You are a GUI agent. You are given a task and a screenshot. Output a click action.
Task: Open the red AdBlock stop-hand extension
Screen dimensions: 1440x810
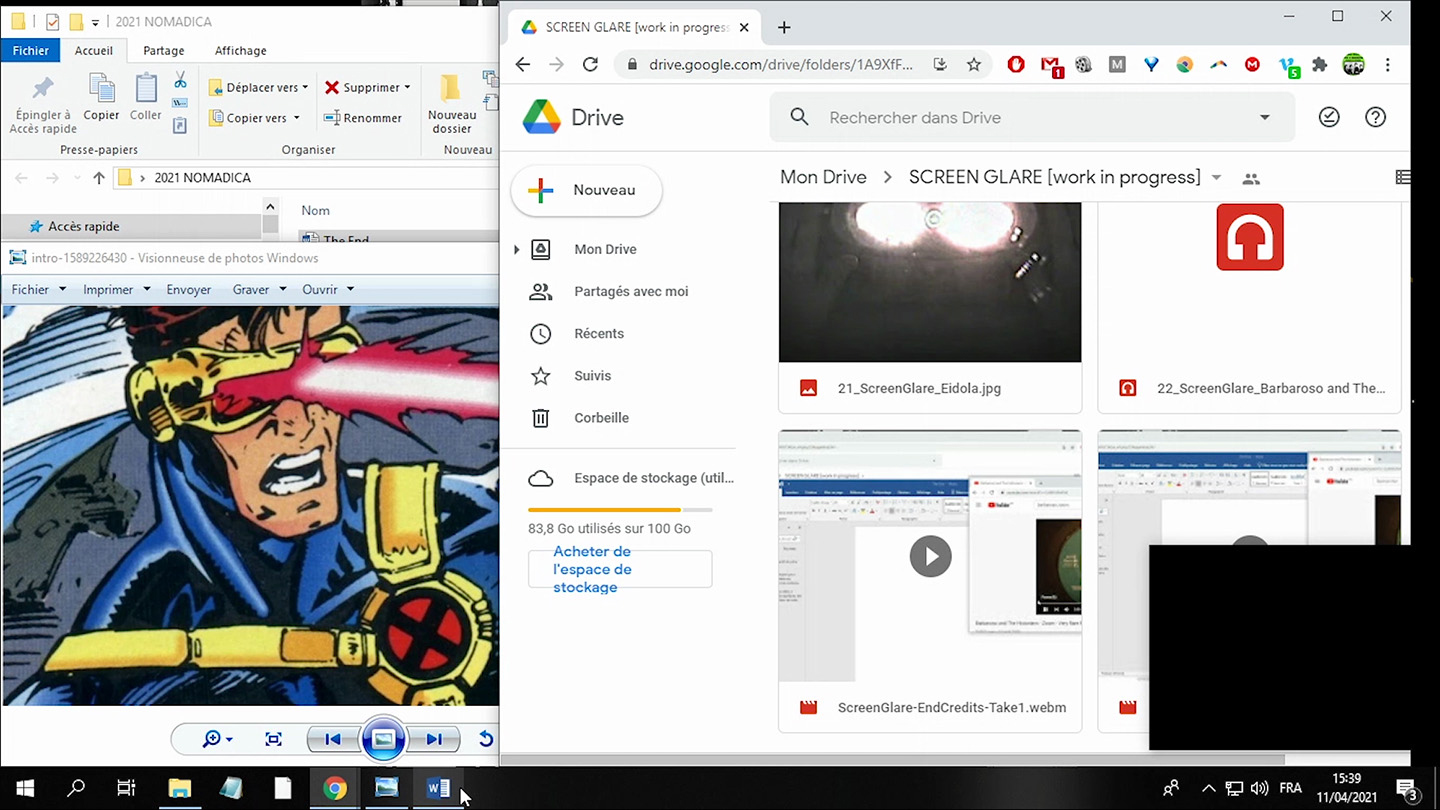(x=1016, y=64)
